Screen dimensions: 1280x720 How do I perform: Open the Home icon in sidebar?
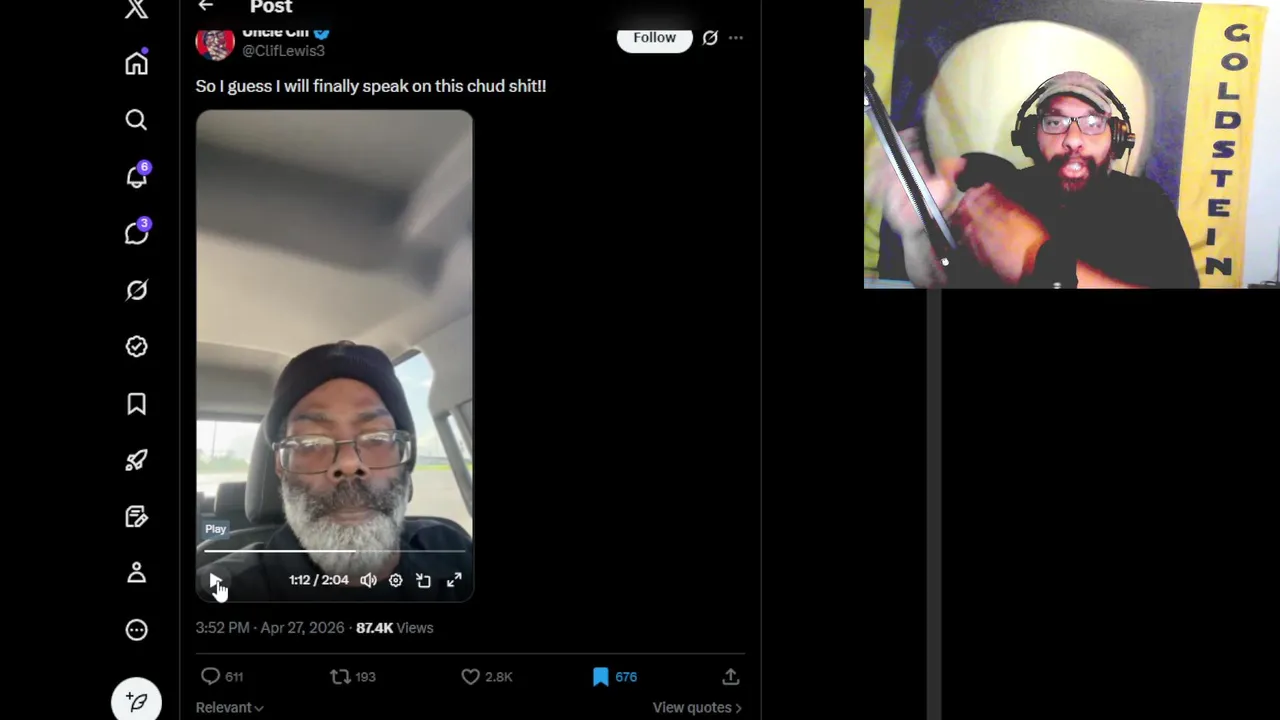[137, 63]
